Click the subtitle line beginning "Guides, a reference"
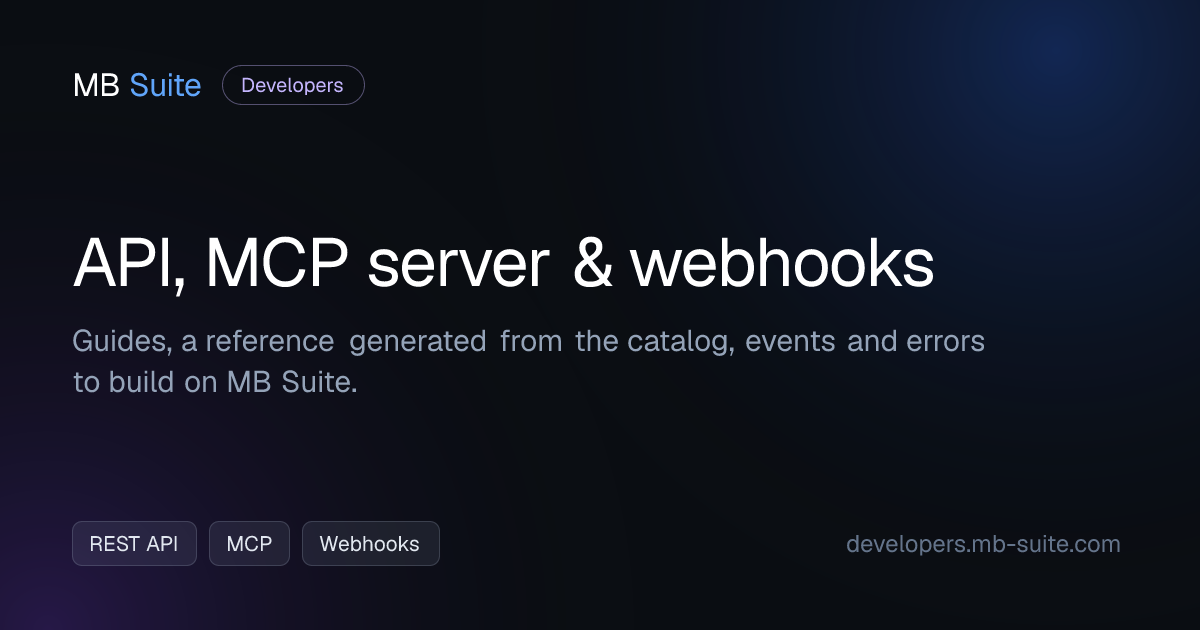 point(529,341)
